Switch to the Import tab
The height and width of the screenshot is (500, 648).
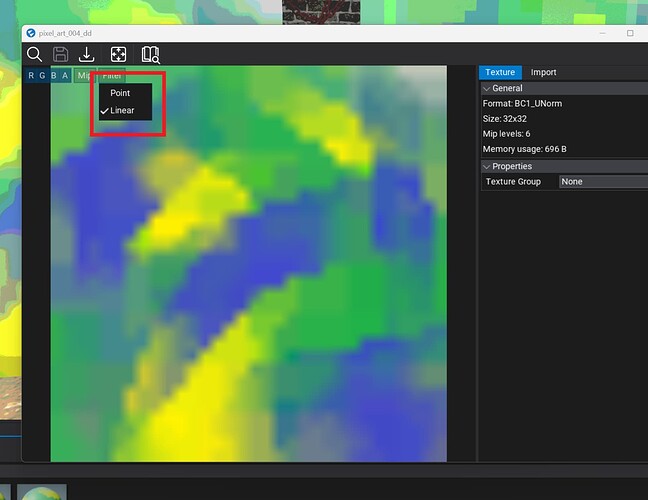pyautogui.click(x=543, y=72)
